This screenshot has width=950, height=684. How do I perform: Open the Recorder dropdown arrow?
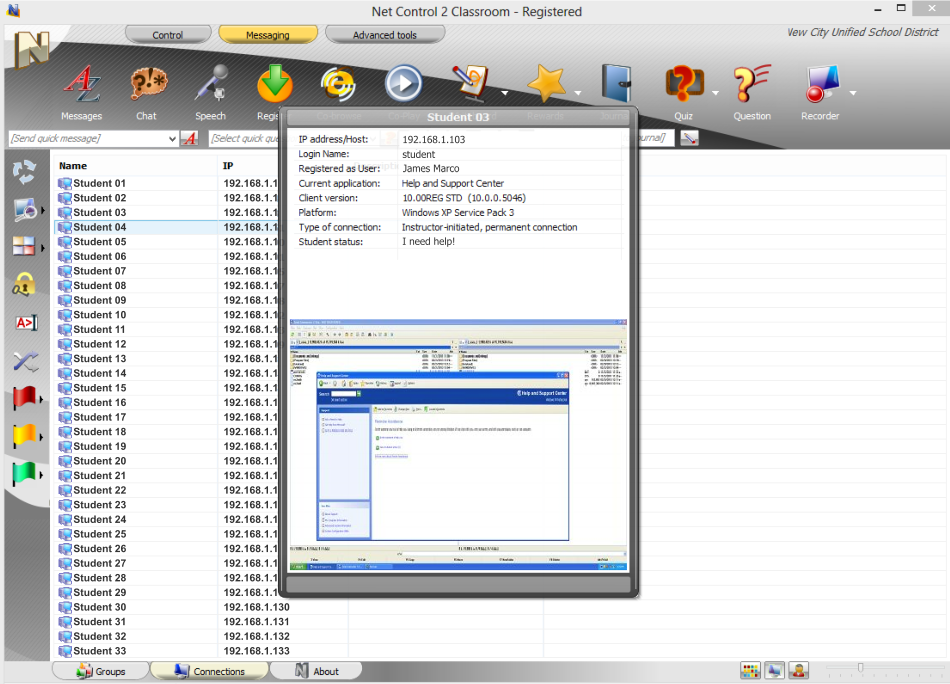pos(853,93)
